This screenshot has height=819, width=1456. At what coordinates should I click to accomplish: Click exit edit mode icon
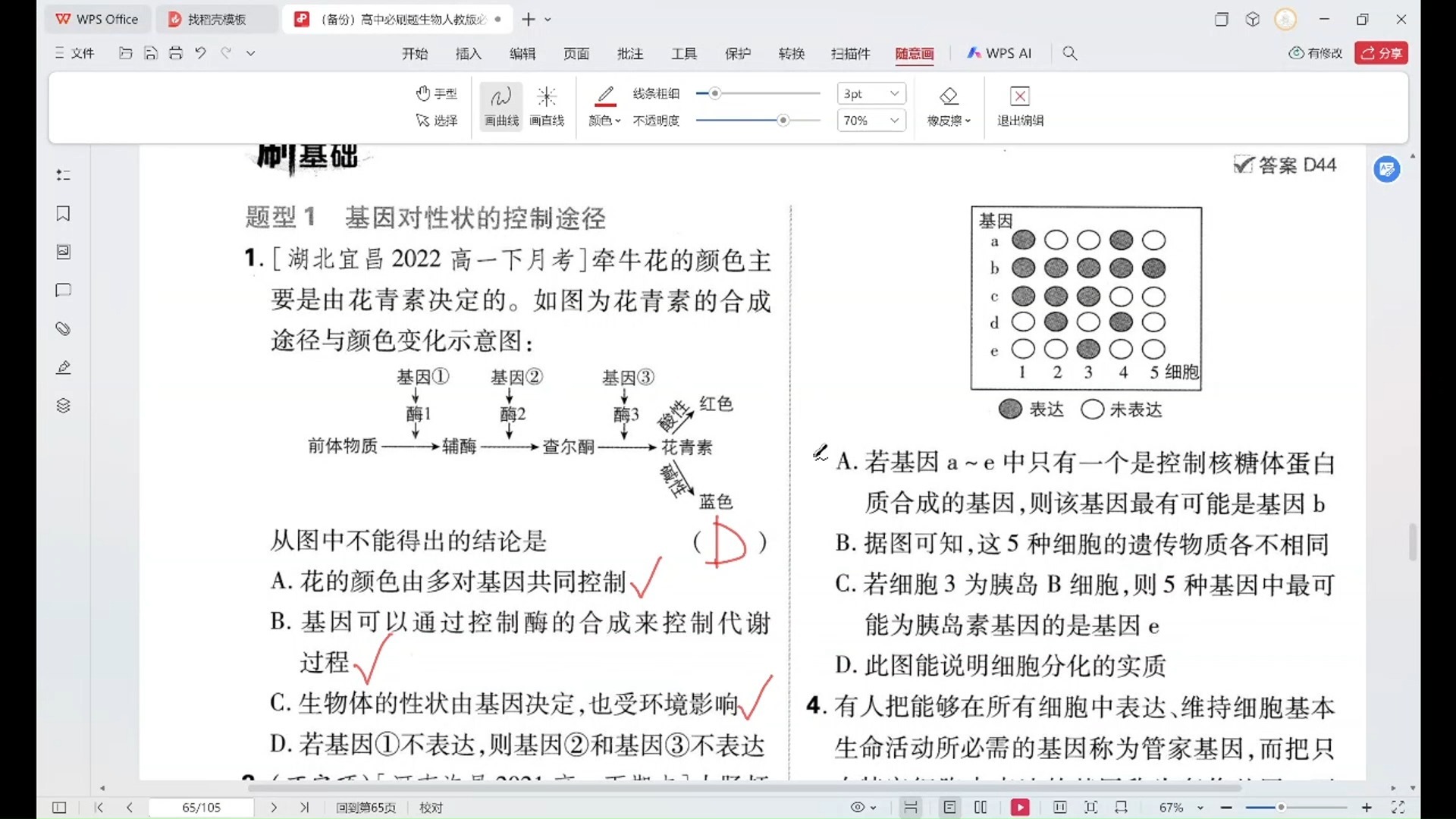pos(1020,97)
